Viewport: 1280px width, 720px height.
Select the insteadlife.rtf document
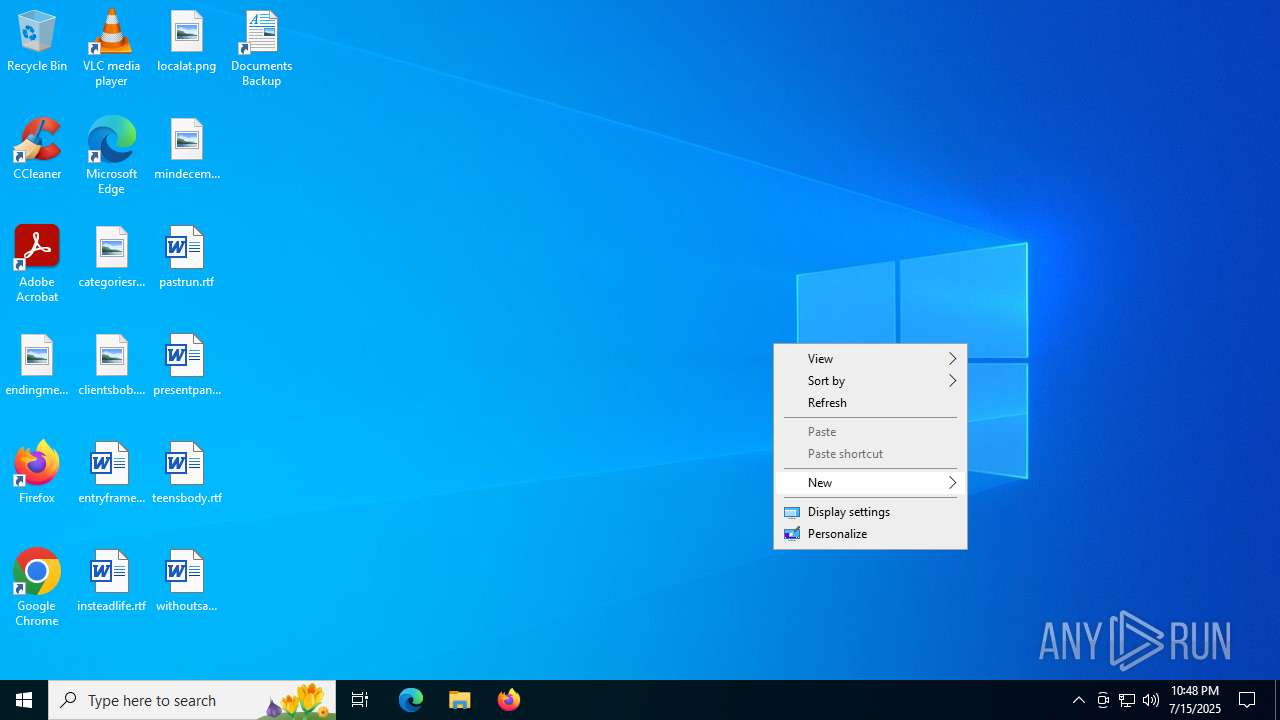(111, 582)
